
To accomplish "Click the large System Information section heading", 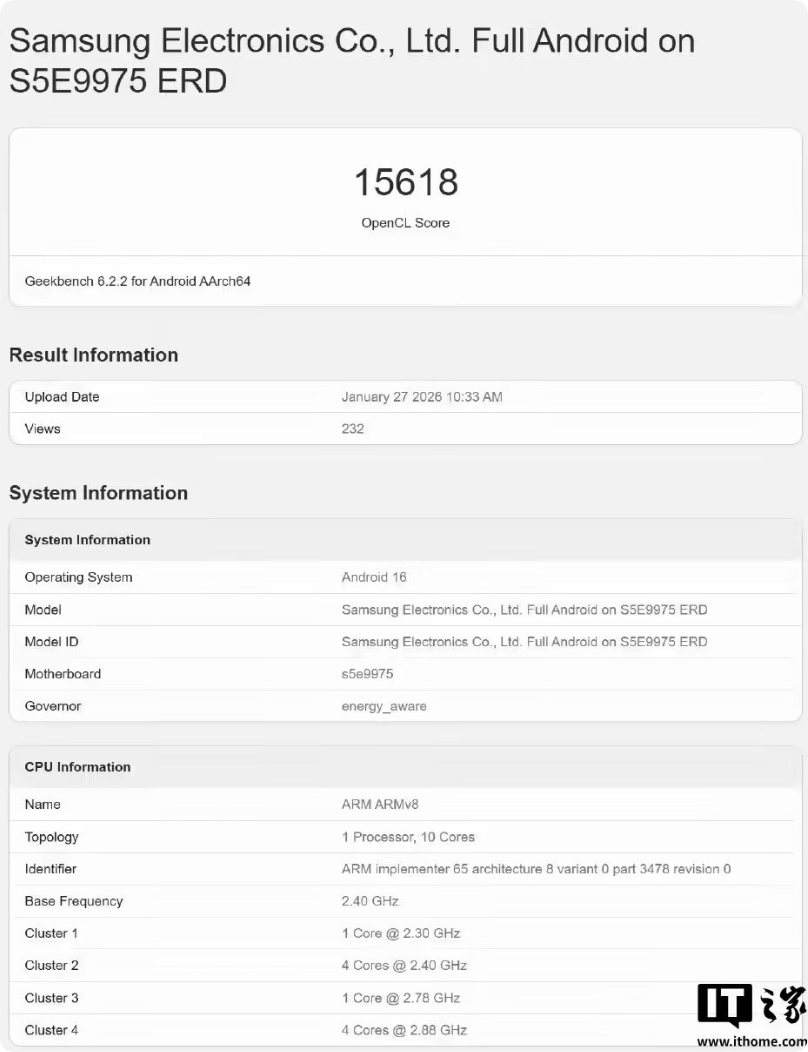I will click(99, 493).
